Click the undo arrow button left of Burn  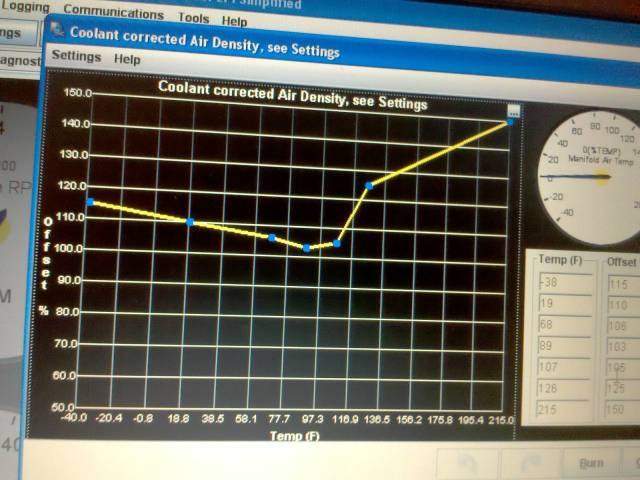coord(468,464)
